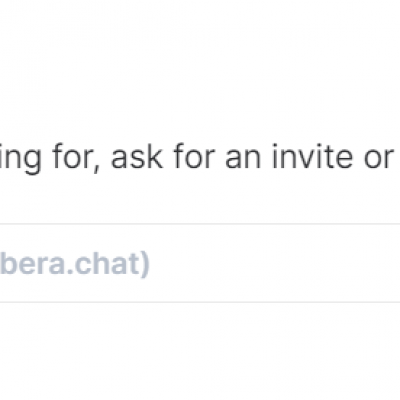Click the 'chat)' part of the placeholder
The image size is (400, 400).
[x=112, y=265]
